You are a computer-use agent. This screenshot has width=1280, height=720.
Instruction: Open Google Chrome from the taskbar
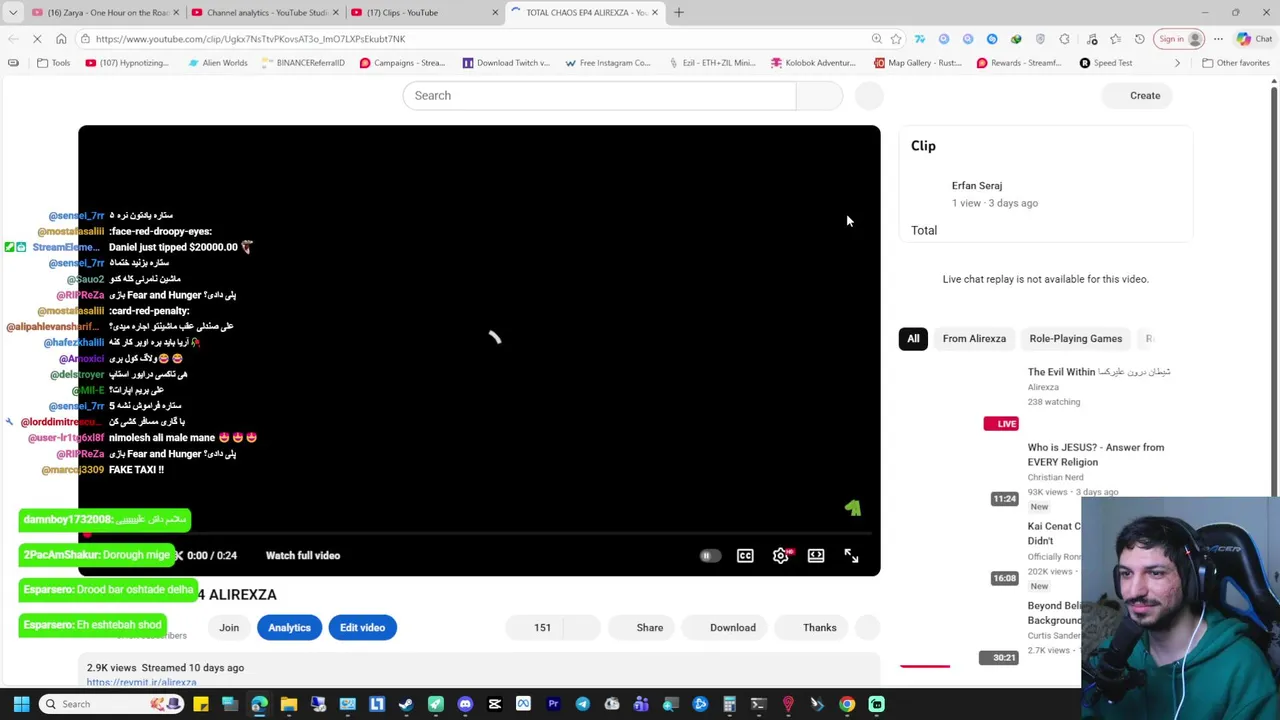pos(847,704)
